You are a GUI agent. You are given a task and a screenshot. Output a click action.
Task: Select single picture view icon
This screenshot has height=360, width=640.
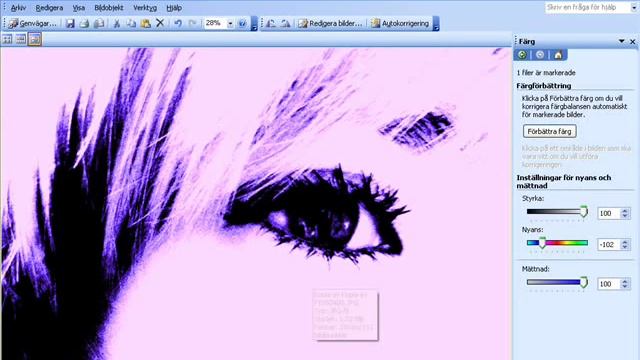[35, 39]
